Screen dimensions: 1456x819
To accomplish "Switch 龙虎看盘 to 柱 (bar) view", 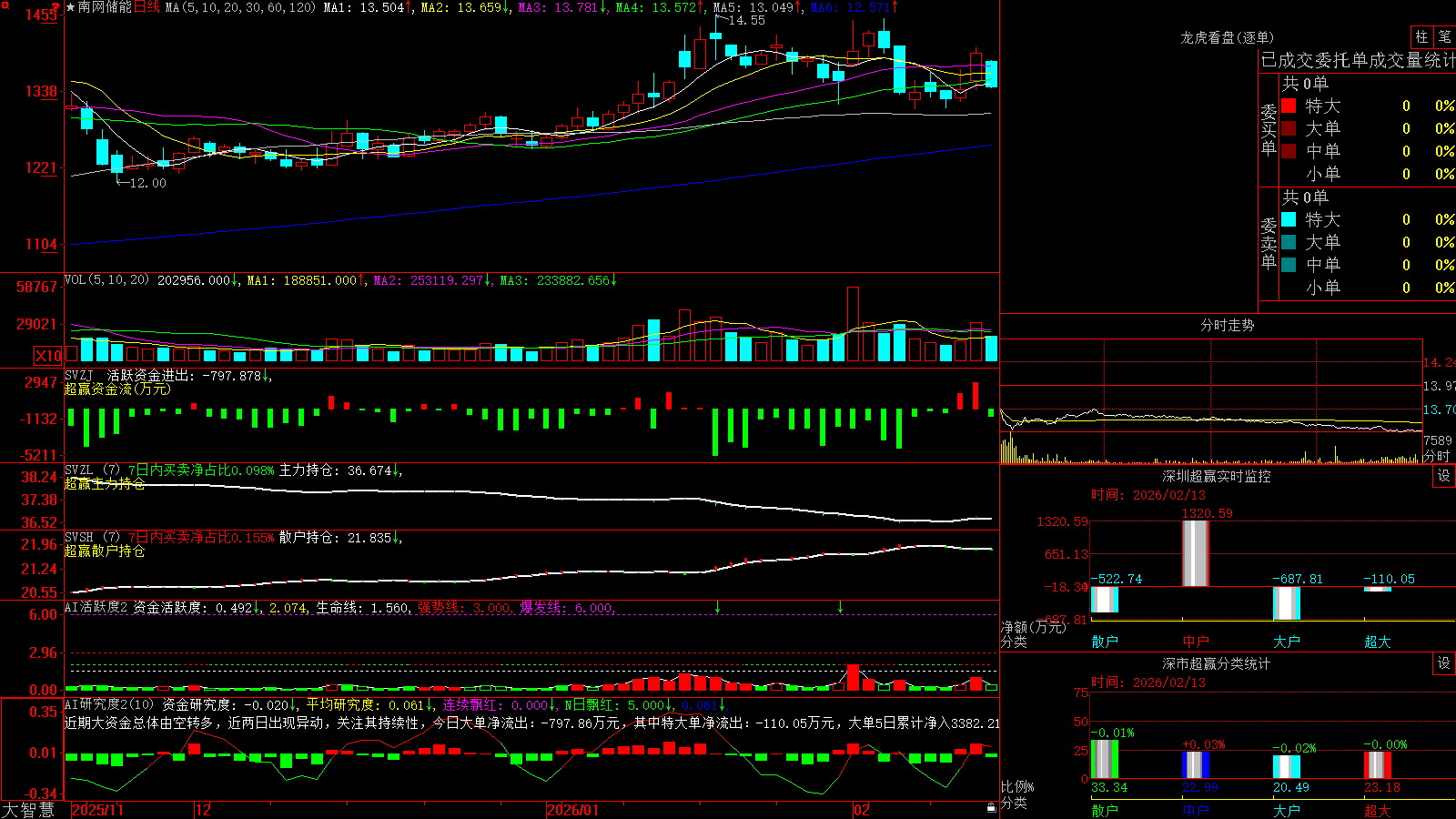I will tap(1421, 36).
